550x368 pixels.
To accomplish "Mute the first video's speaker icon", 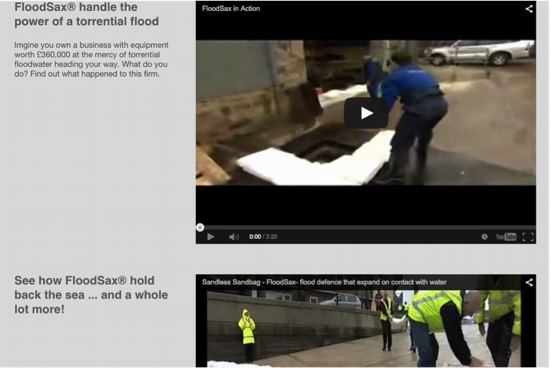I will [x=234, y=237].
